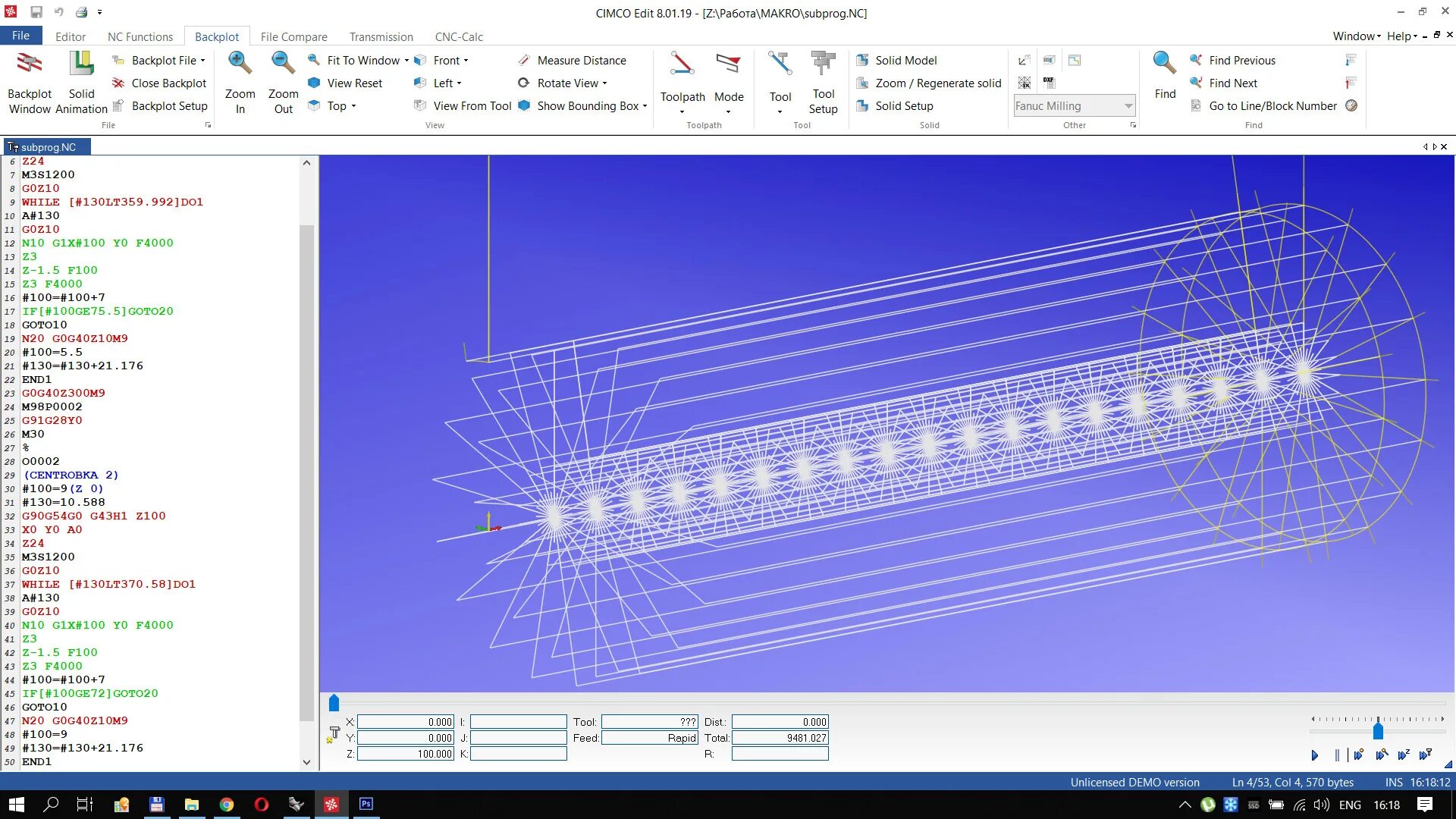Image resolution: width=1456 pixels, height=819 pixels.
Task: Expand the Toolpath options dropdown
Action: point(682,112)
